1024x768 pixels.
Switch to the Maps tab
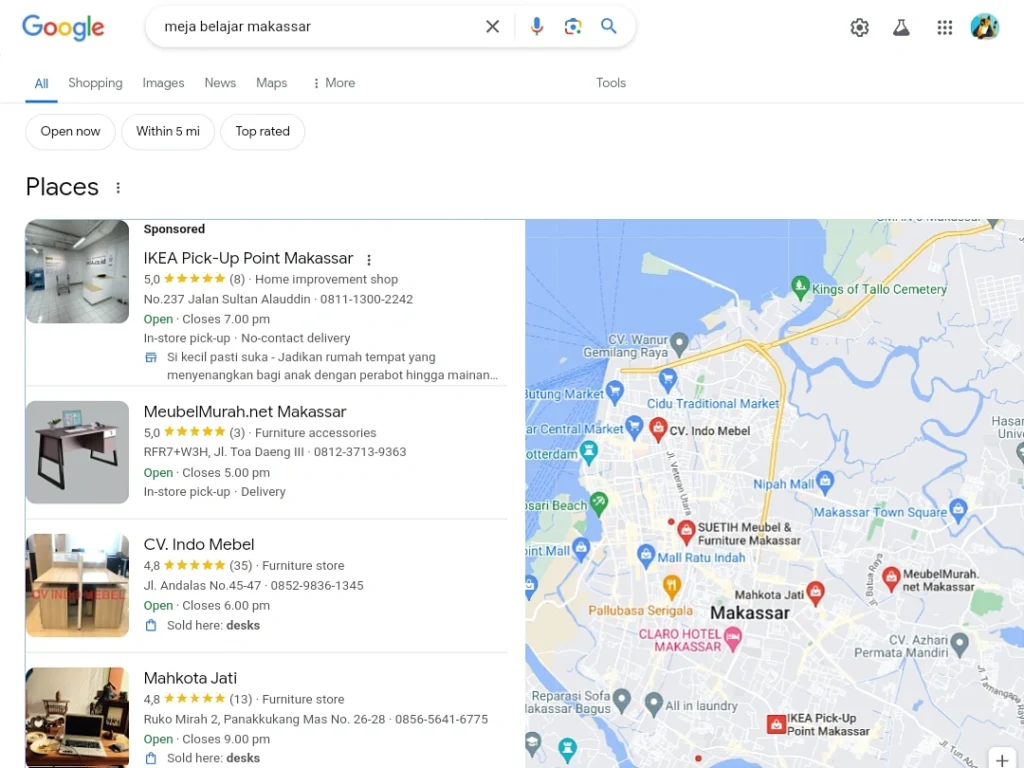[272, 83]
